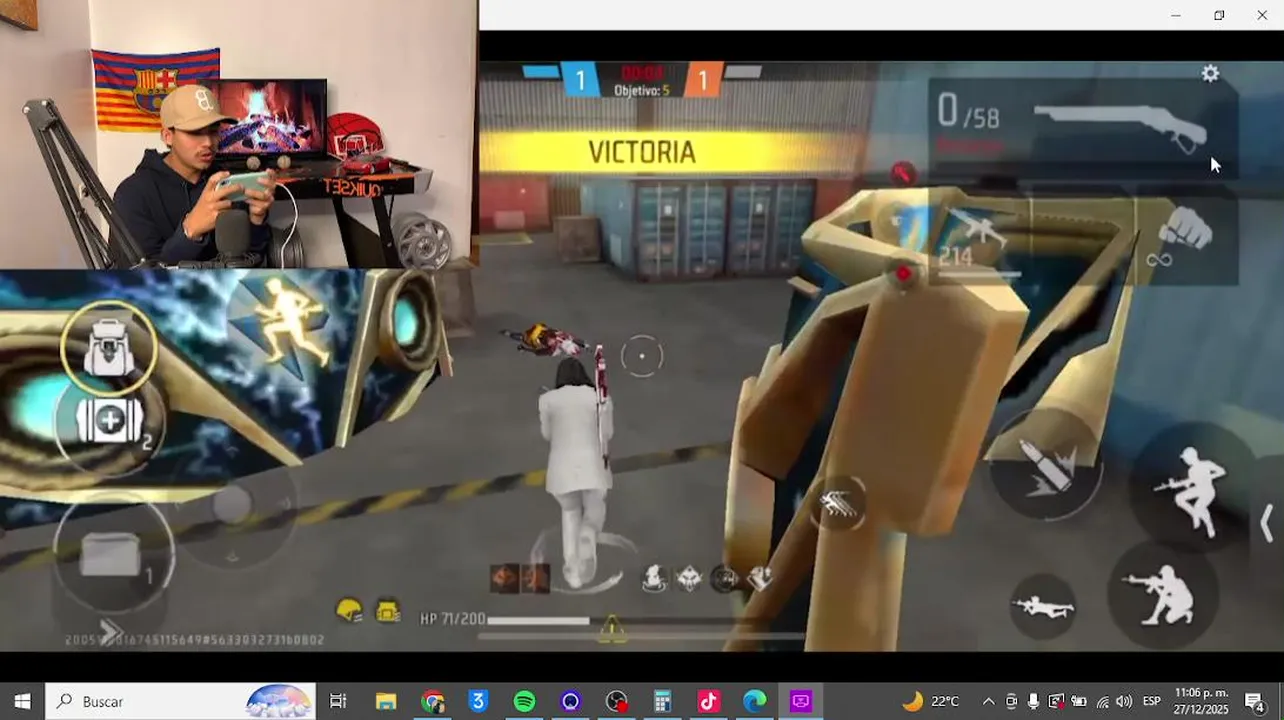Open the game settings gear

(x=1210, y=74)
